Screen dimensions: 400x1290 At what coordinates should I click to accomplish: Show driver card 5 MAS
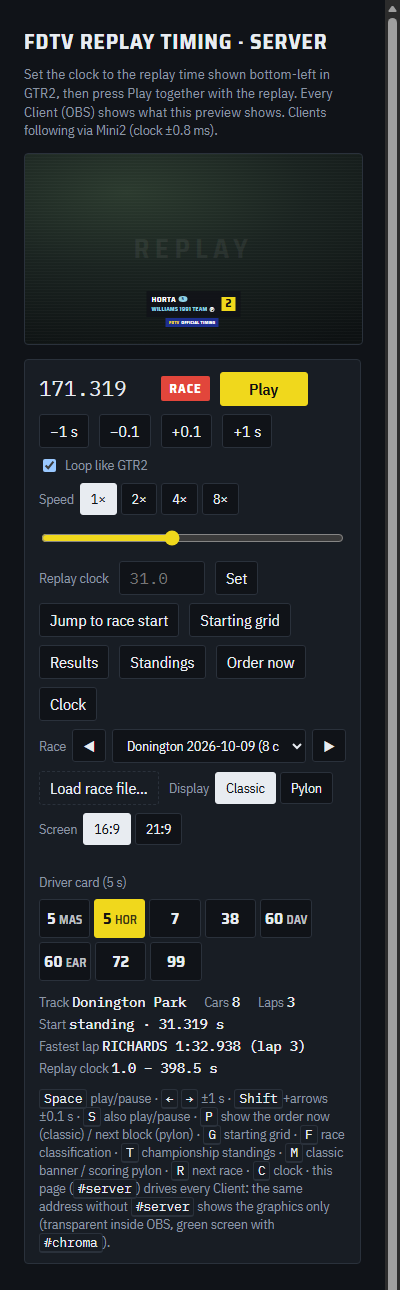tap(64, 918)
